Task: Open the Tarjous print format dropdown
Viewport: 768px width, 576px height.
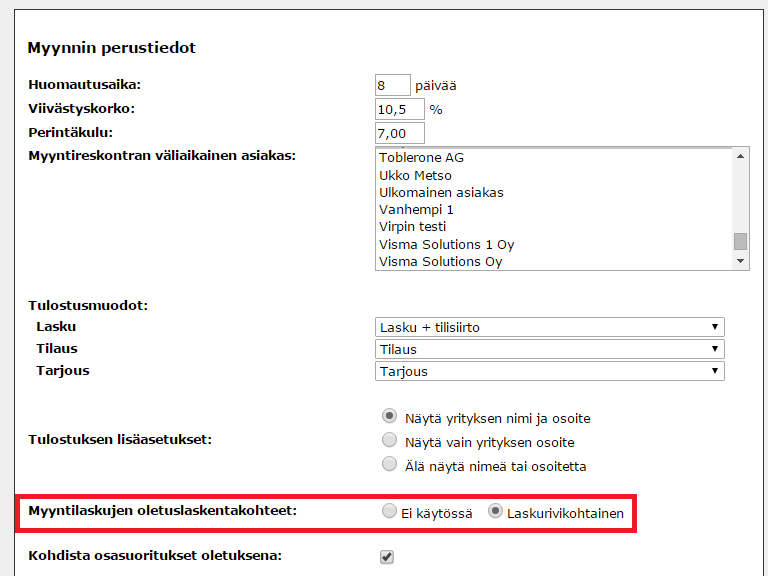Action: tap(549, 371)
